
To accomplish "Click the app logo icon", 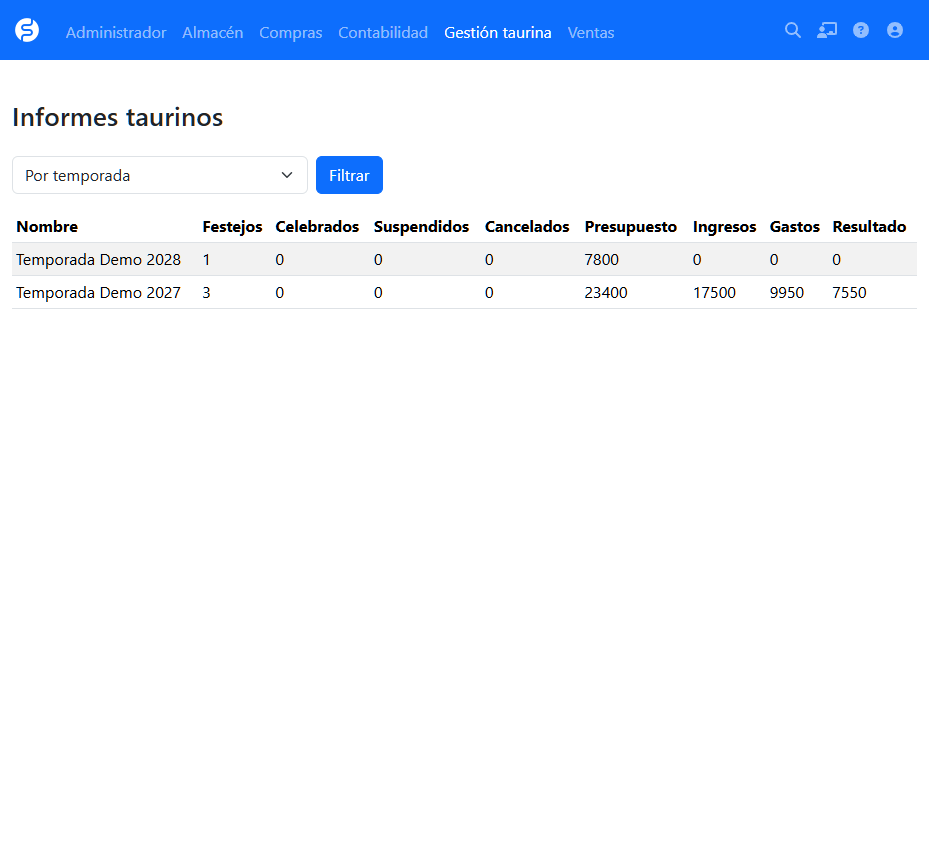I will point(27,30).
